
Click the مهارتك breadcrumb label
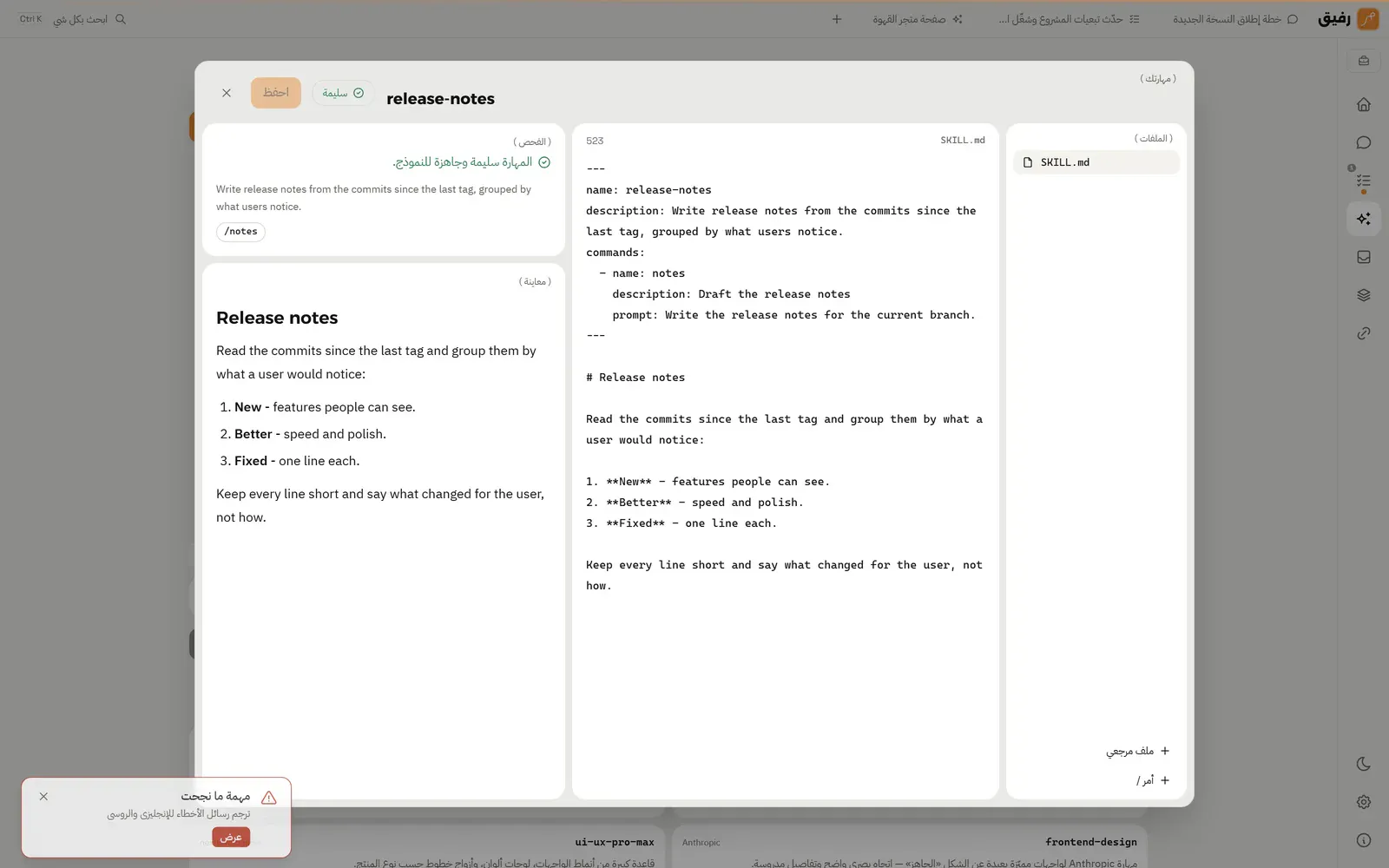click(1158, 78)
